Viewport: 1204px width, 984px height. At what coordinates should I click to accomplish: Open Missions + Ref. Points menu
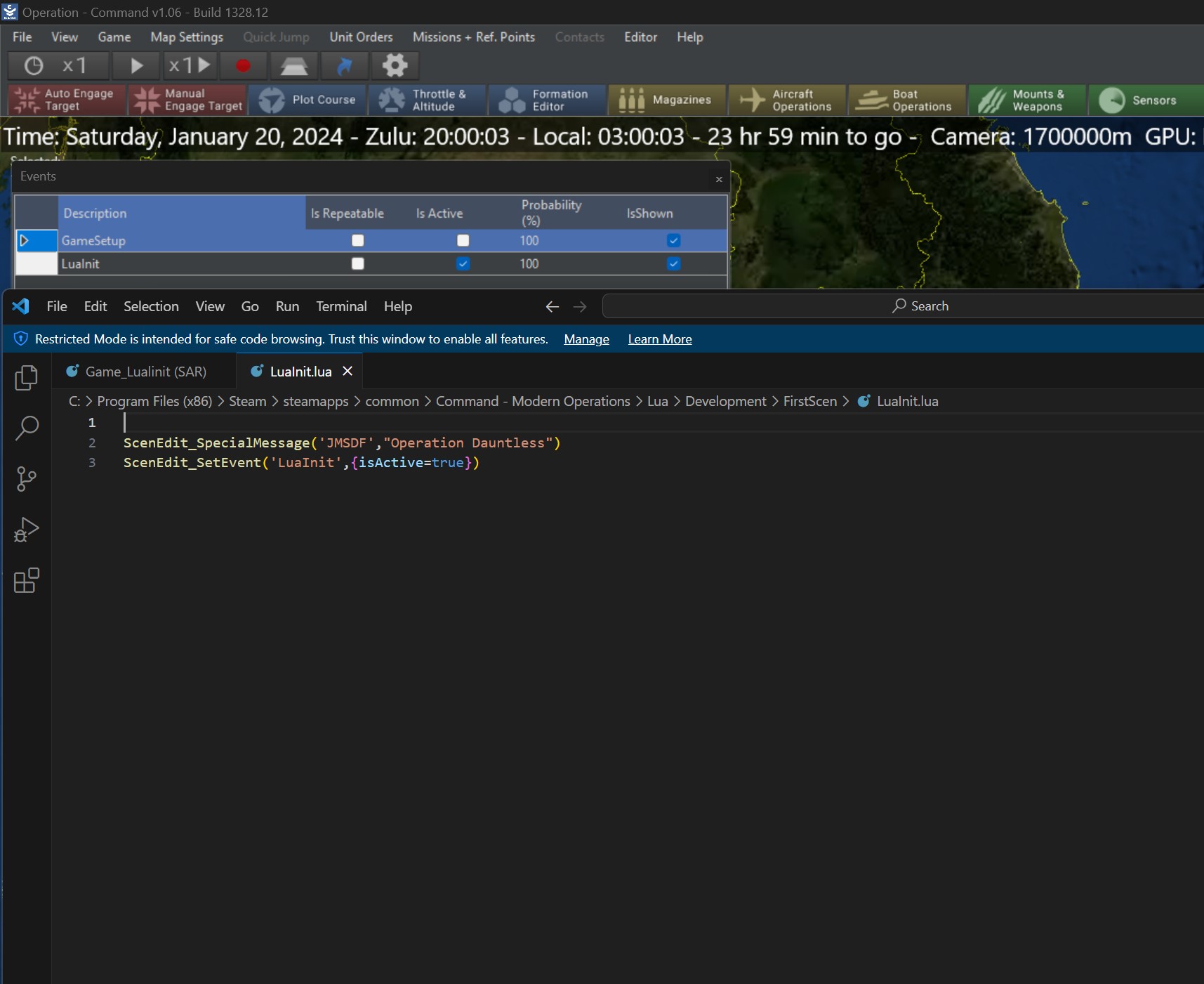[x=474, y=37]
